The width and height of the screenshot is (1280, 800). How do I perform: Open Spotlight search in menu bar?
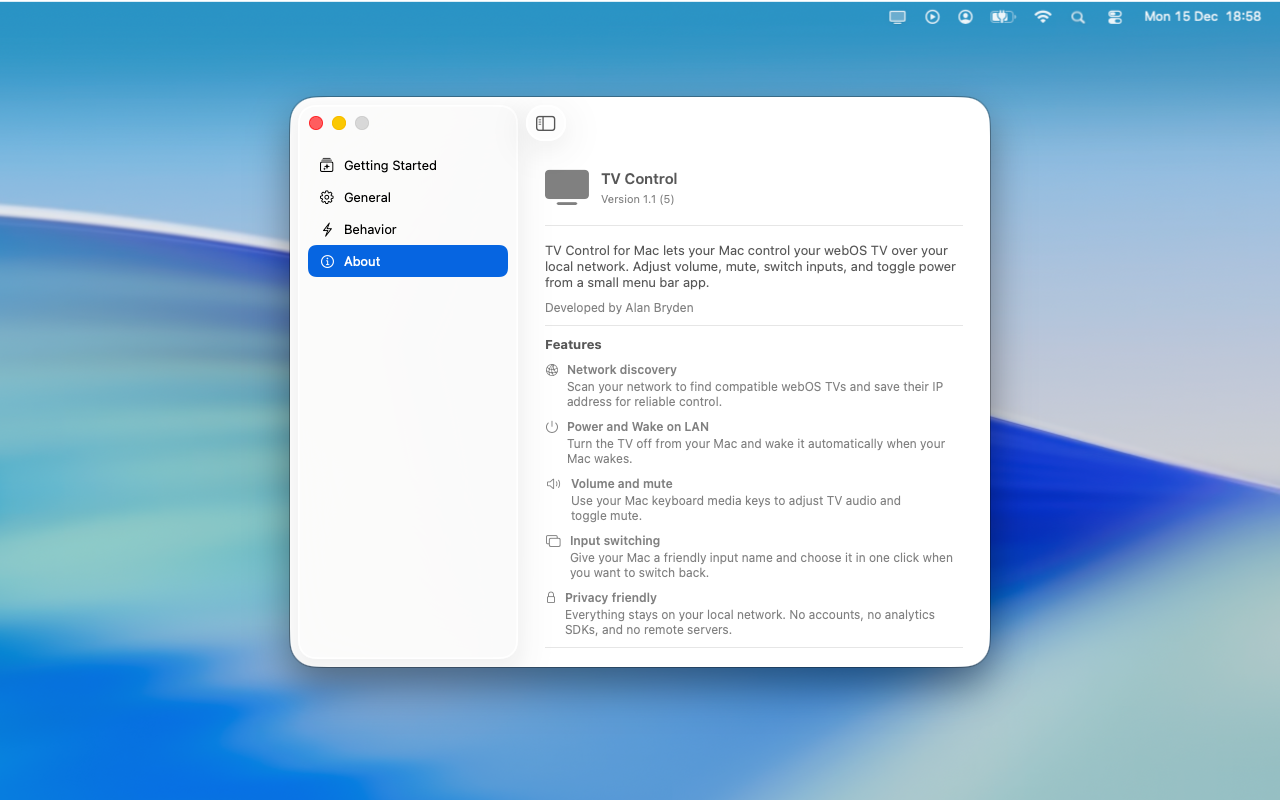[1078, 17]
